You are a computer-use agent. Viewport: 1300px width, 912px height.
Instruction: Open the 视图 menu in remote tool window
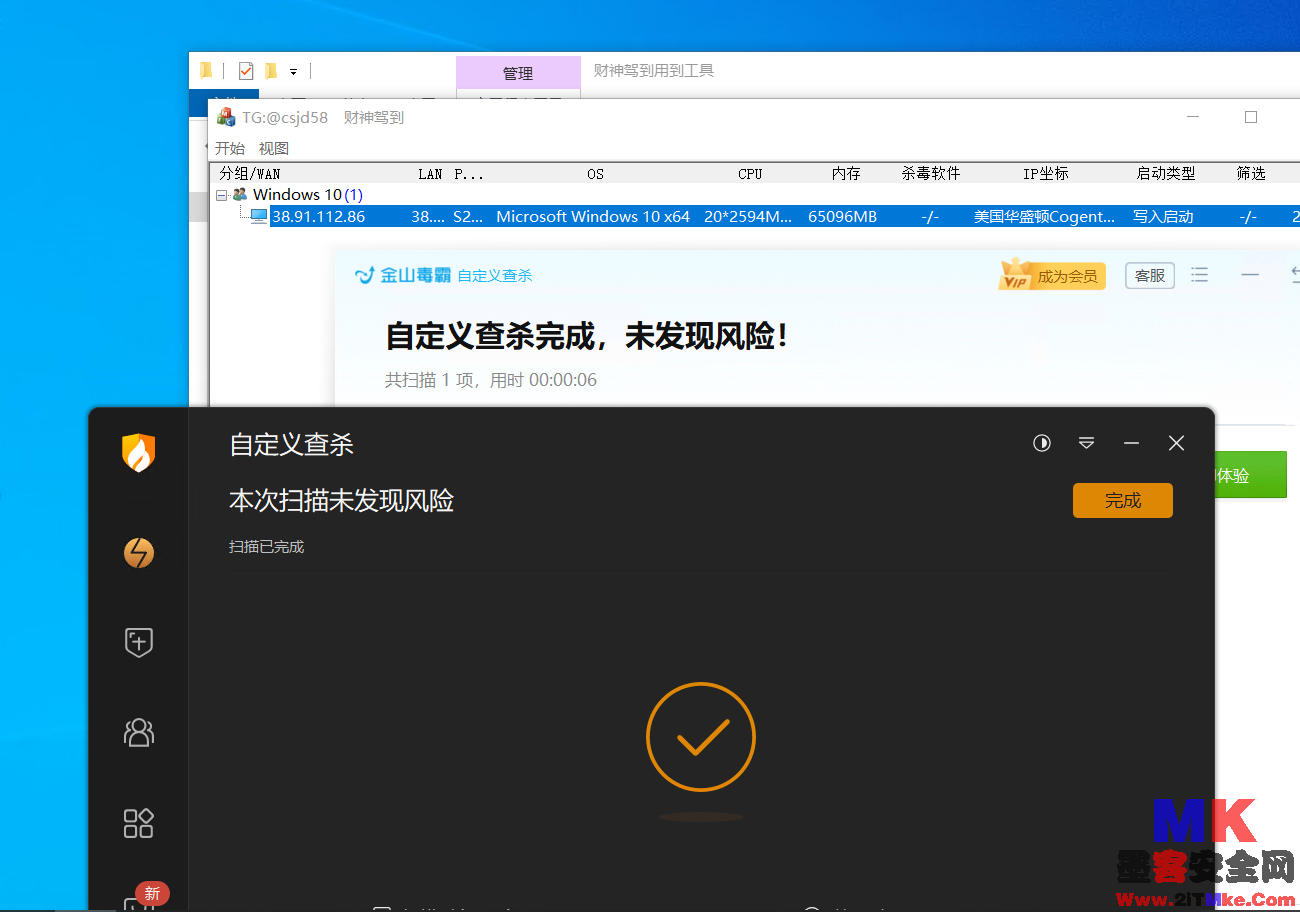274,148
